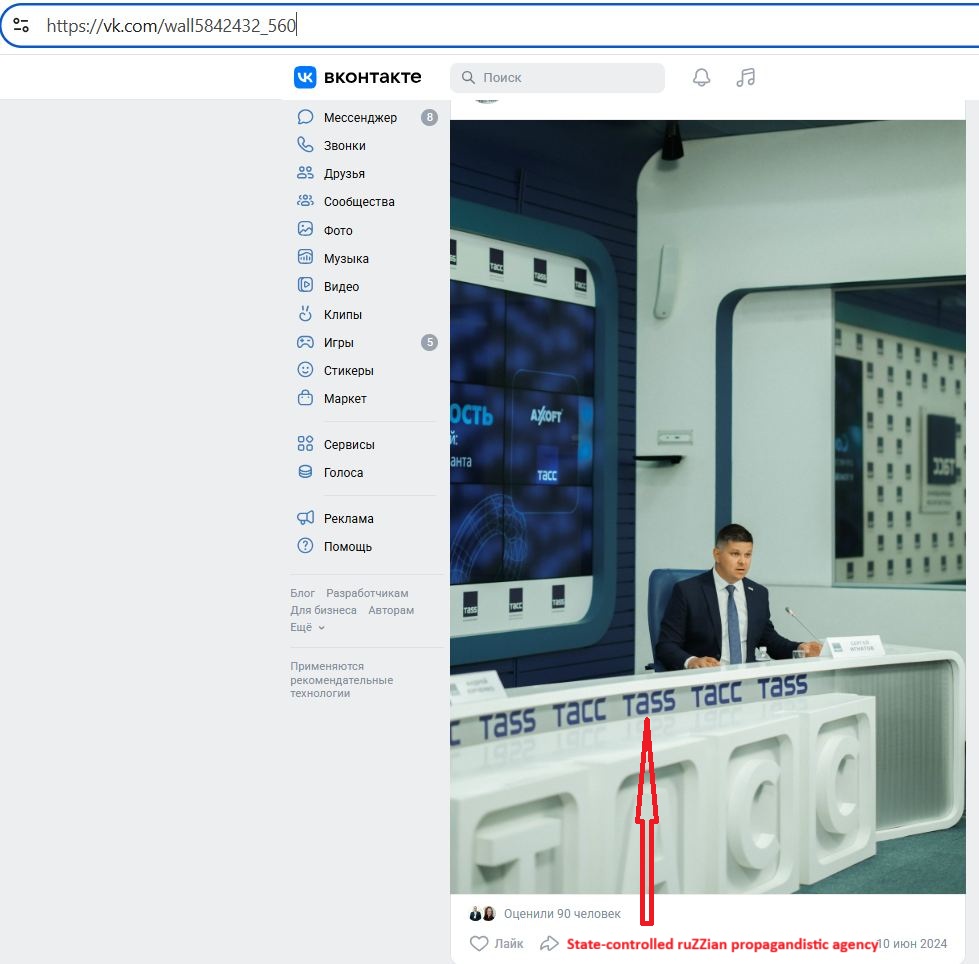Click the Мессенджер chat bubble icon
979x964 pixels.
pos(306,117)
